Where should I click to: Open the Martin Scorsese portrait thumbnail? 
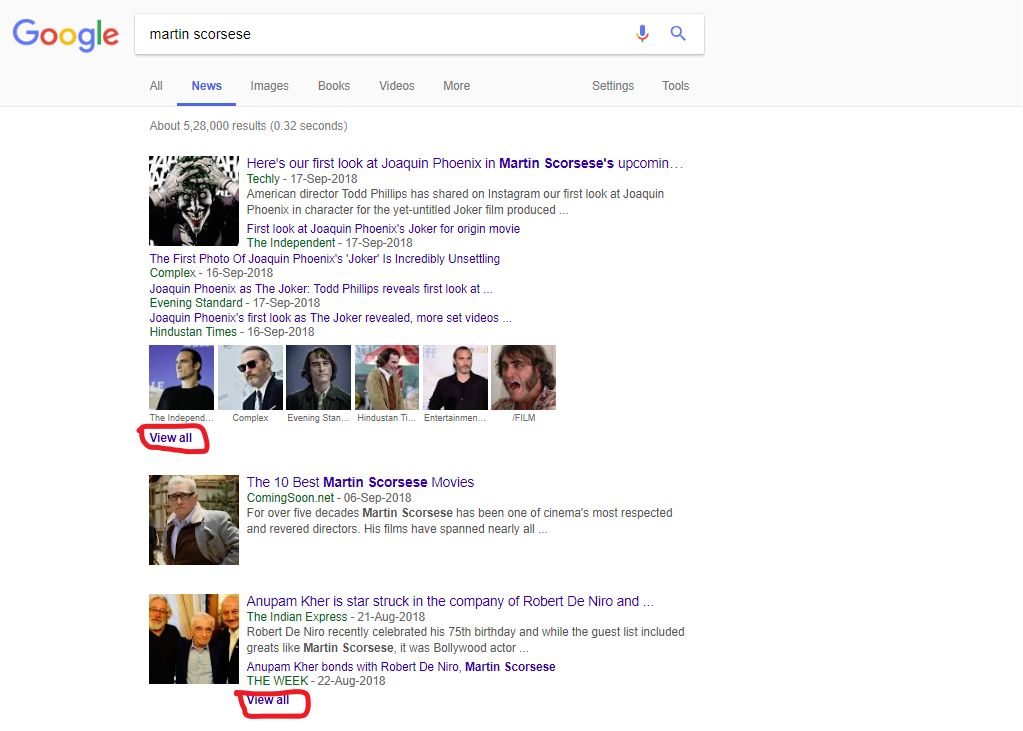click(194, 520)
